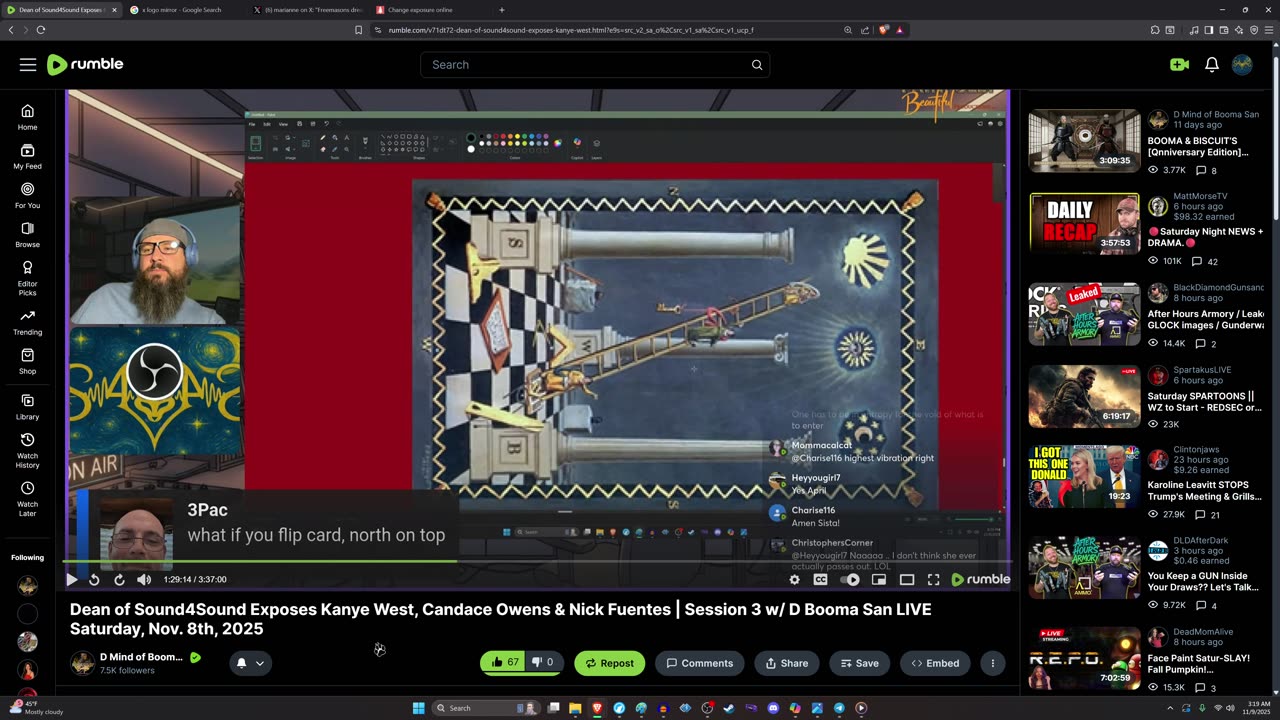
Task: Click the search magnifier icon
Action: tap(757, 65)
